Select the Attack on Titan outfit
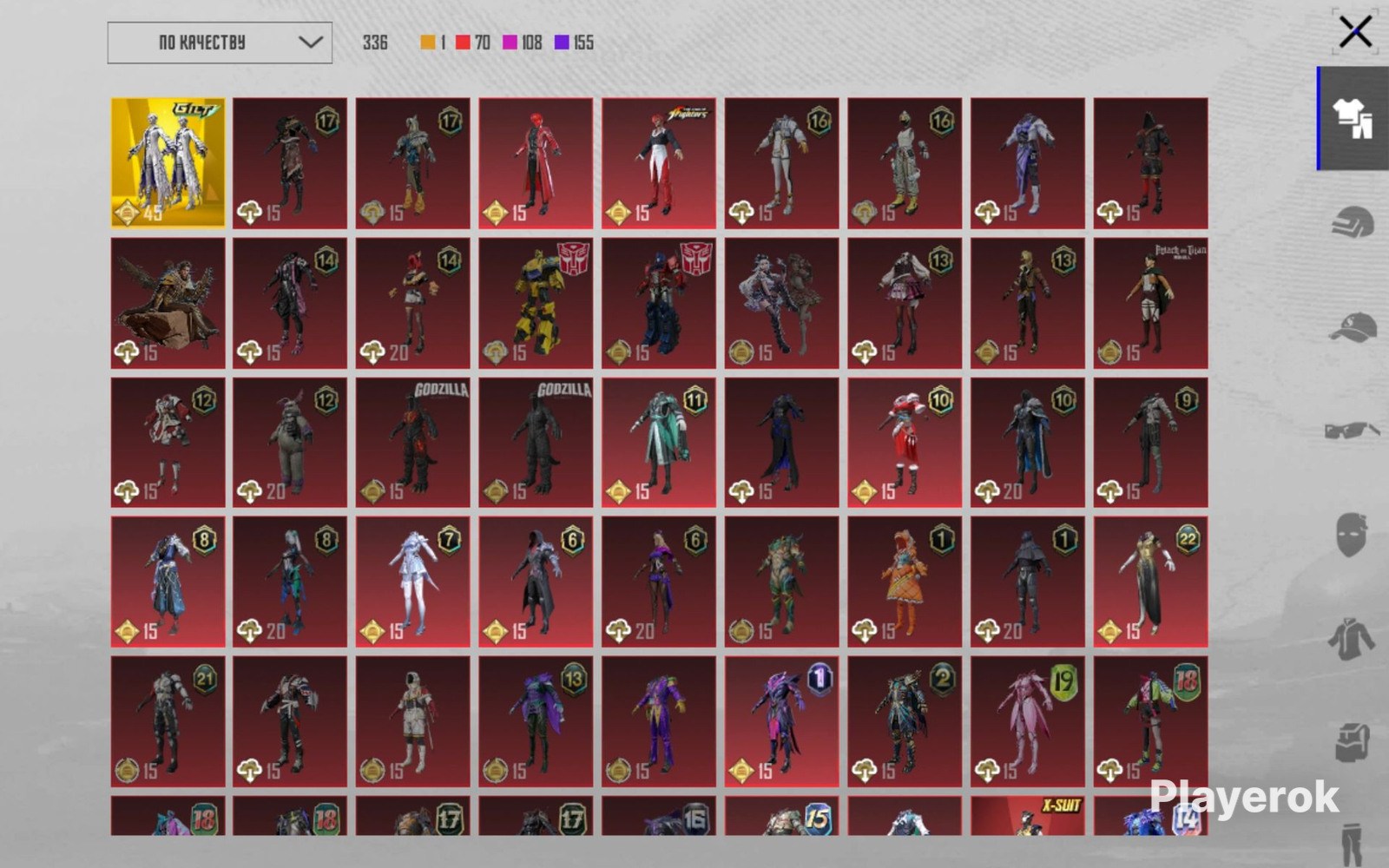The width and height of the screenshot is (1389, 868). pos(1150,303)
